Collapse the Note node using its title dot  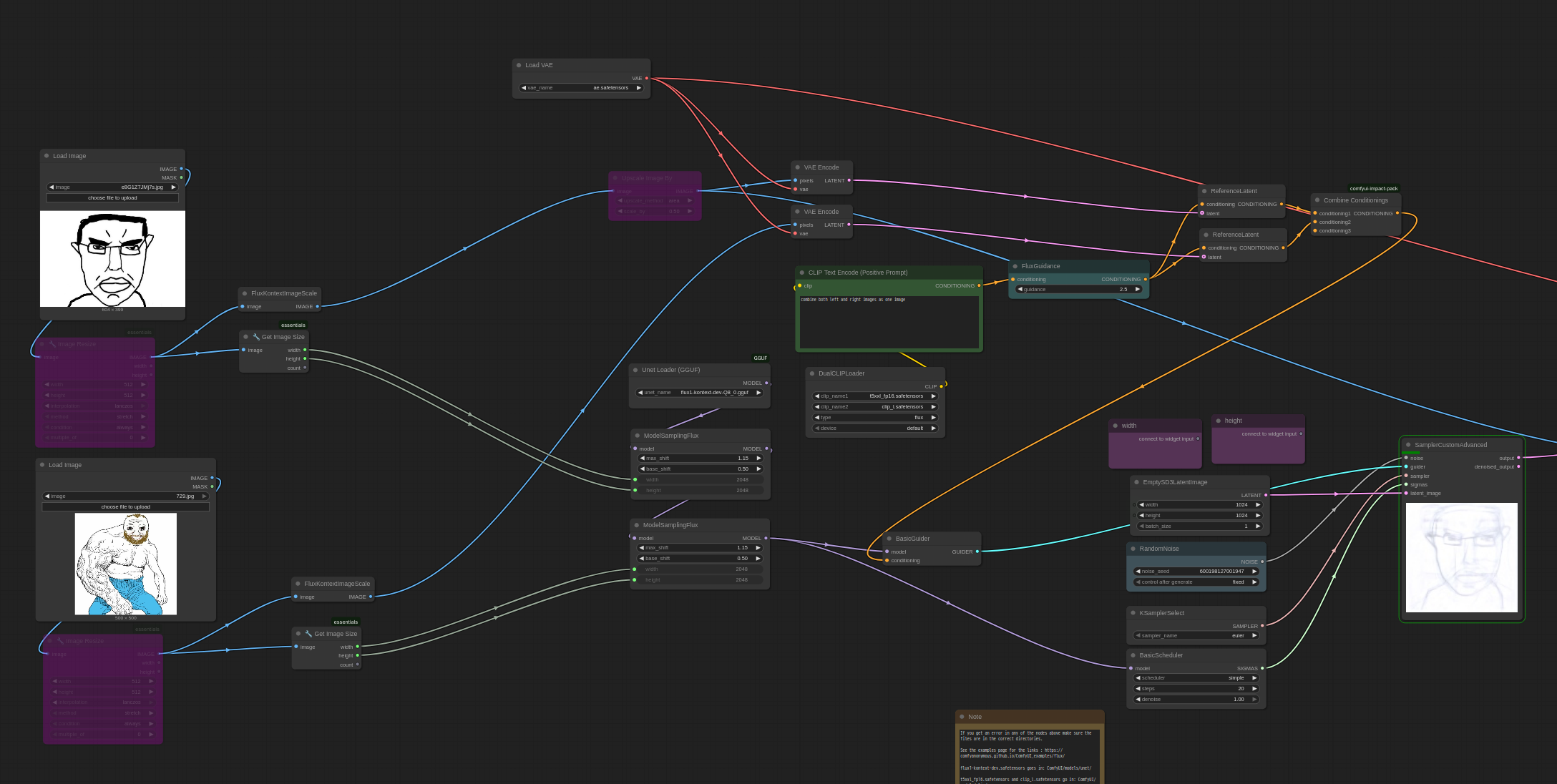(962, 717)
